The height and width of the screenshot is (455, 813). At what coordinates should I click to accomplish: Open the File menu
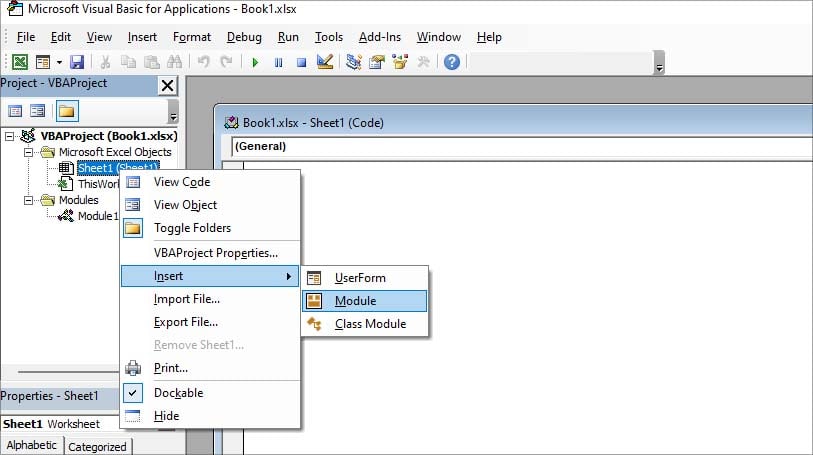pyautogui.click(x=26, y=37)
